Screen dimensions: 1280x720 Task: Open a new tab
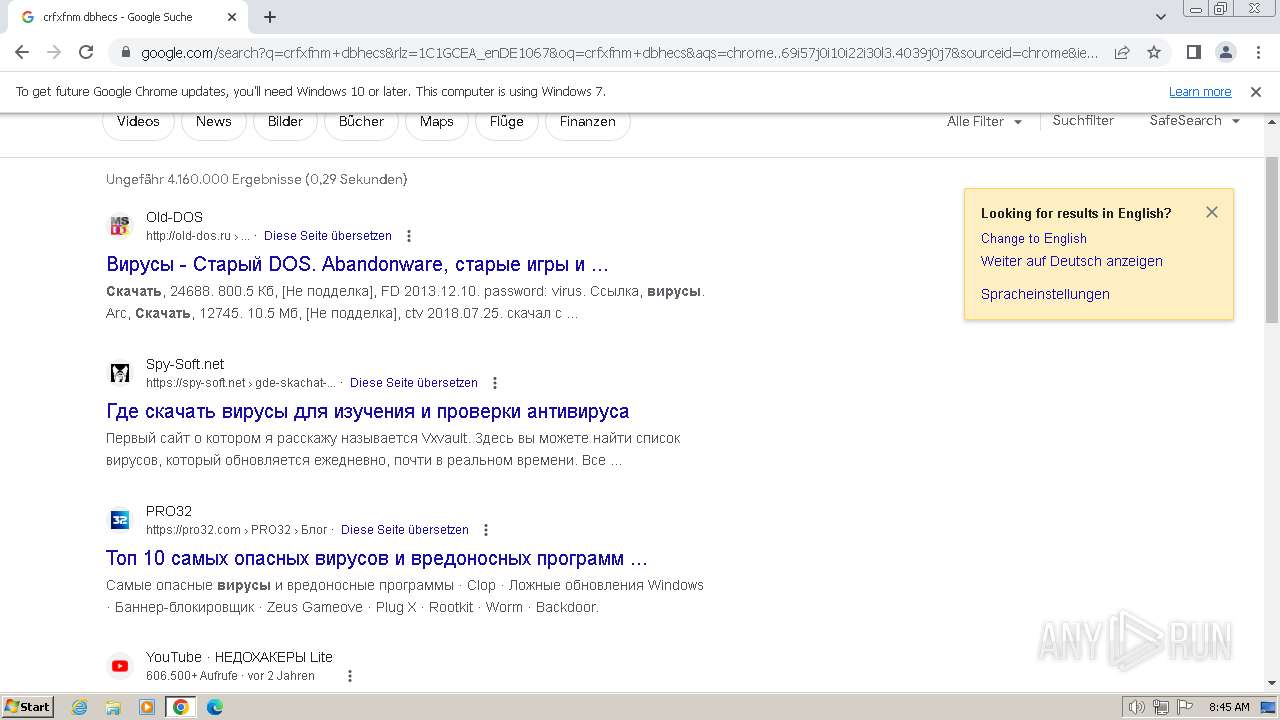pos(270,17)
